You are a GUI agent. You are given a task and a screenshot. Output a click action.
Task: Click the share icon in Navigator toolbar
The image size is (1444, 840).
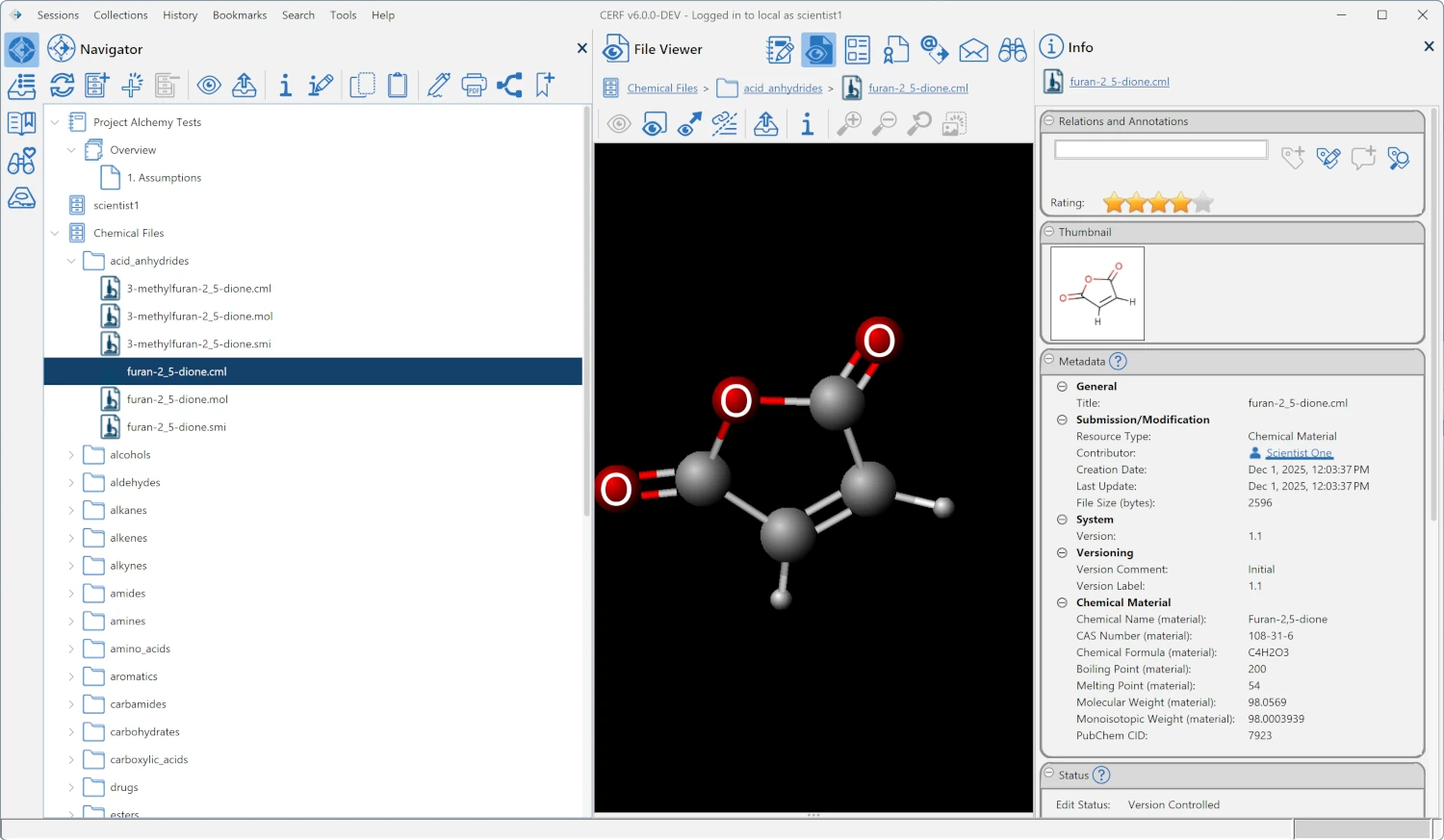[509, 86]
